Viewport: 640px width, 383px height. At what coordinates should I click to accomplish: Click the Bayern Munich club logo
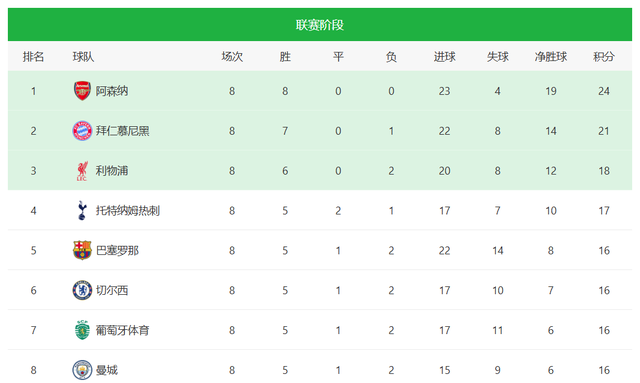(82, 131)
